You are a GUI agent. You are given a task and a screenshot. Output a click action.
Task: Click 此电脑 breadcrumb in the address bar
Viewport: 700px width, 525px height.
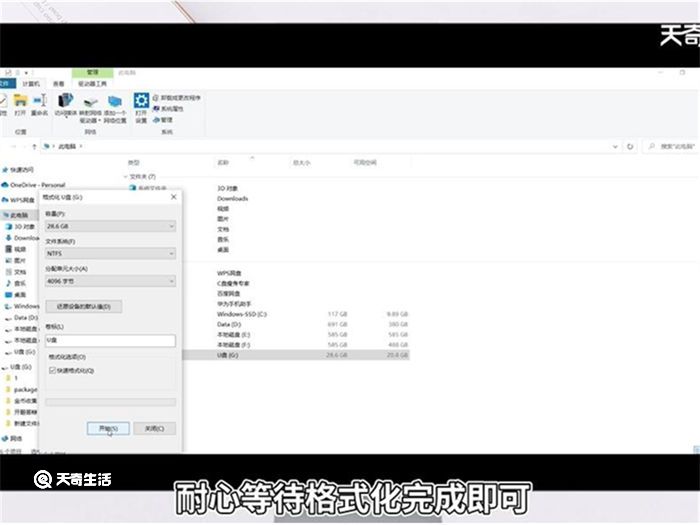click(67, 146)
